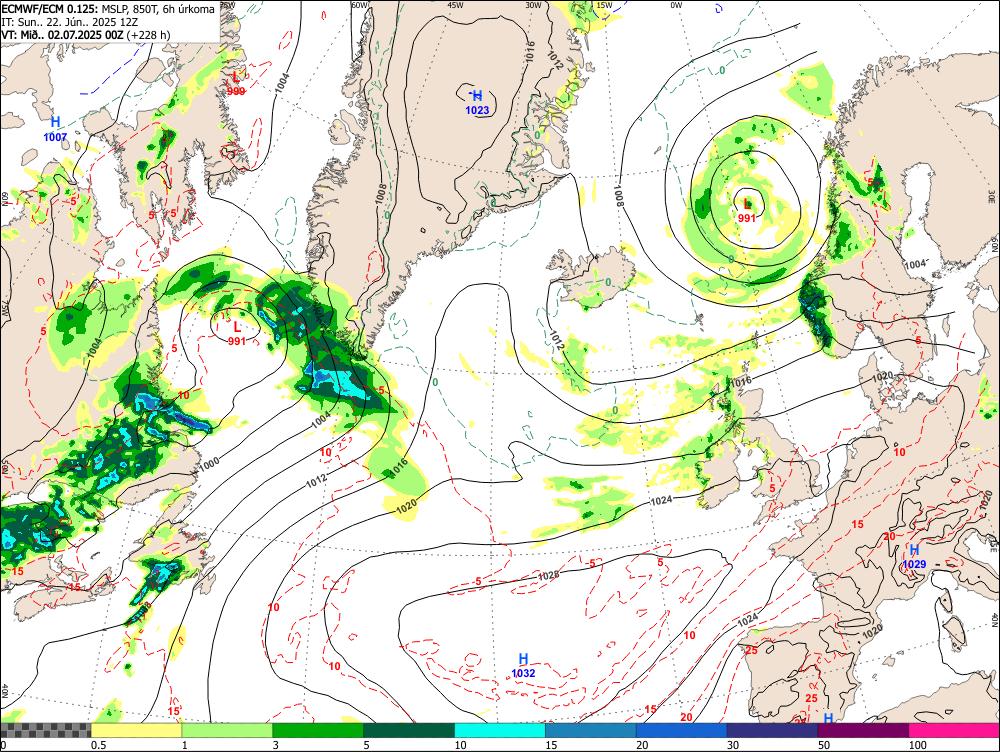
Task: Click the 1008 isobar label north of Iceland
Action: (x=619, y=196)
